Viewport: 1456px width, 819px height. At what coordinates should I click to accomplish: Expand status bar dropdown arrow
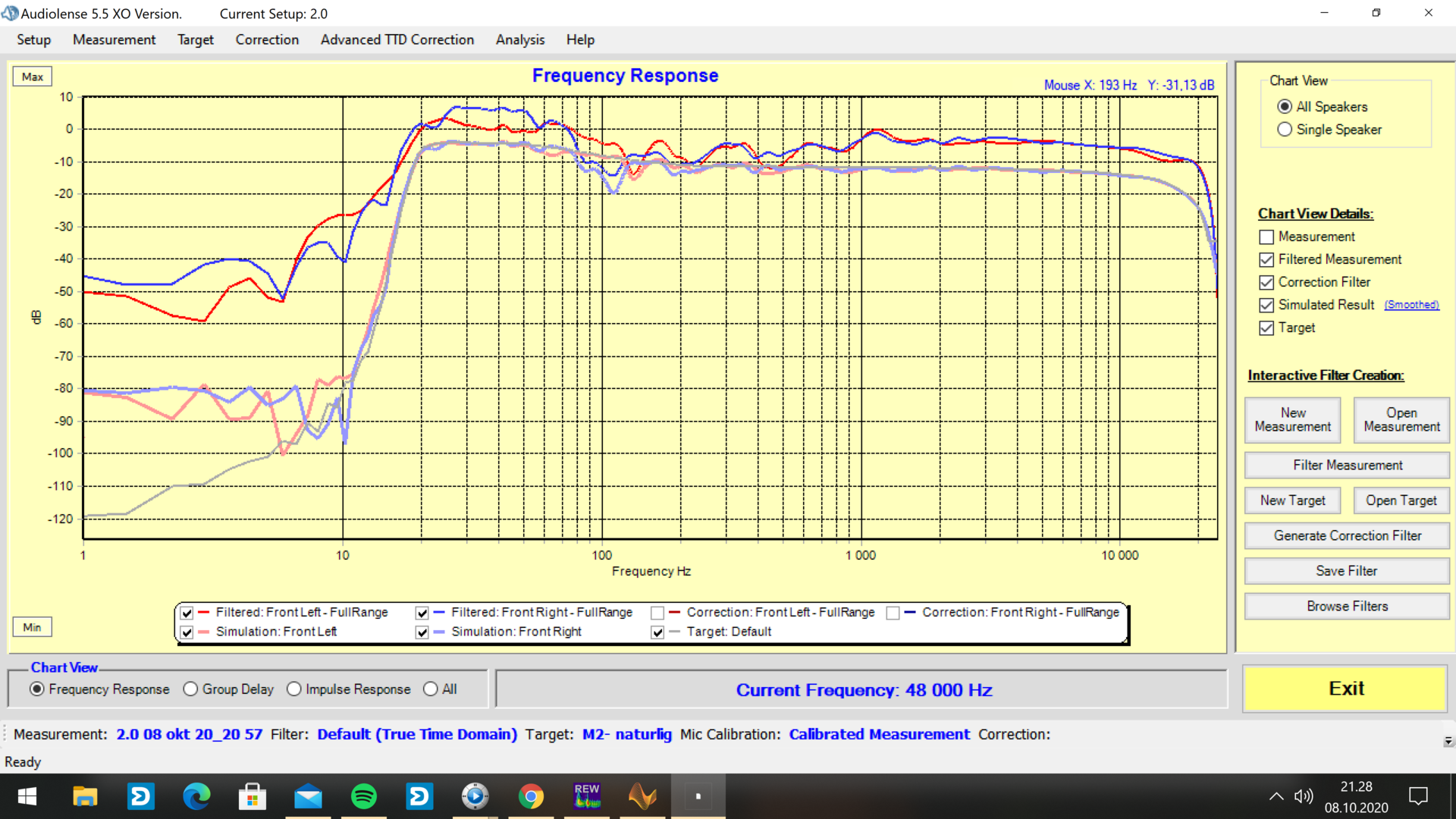point(1448,742)
